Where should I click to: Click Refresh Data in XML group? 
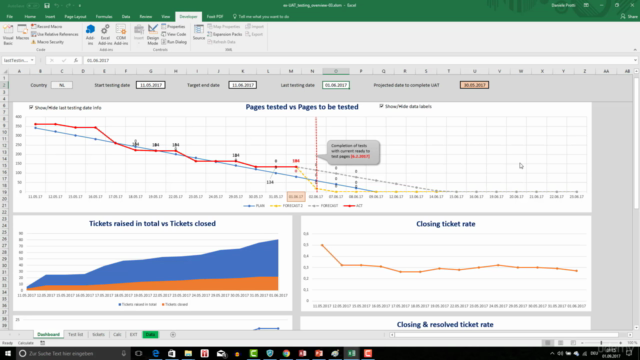pos(222,42)
